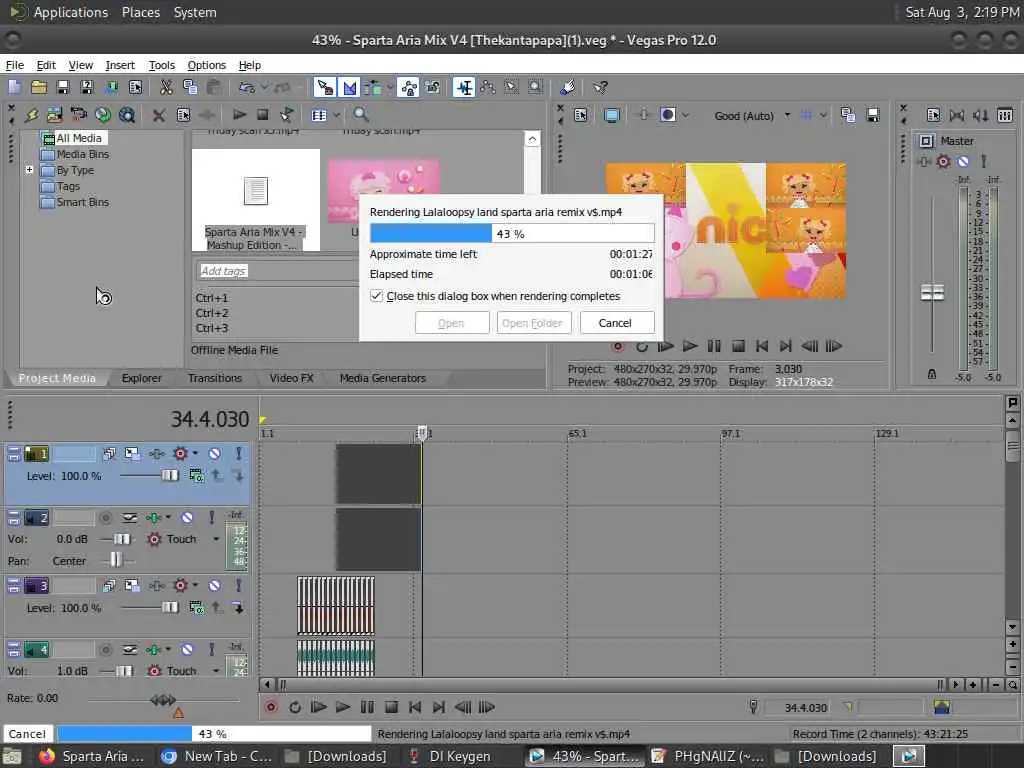This screenshot has width=1024, height=768.
Task: Click Save Snapshot icon in preview panel
Action: (x=872, y=116)
